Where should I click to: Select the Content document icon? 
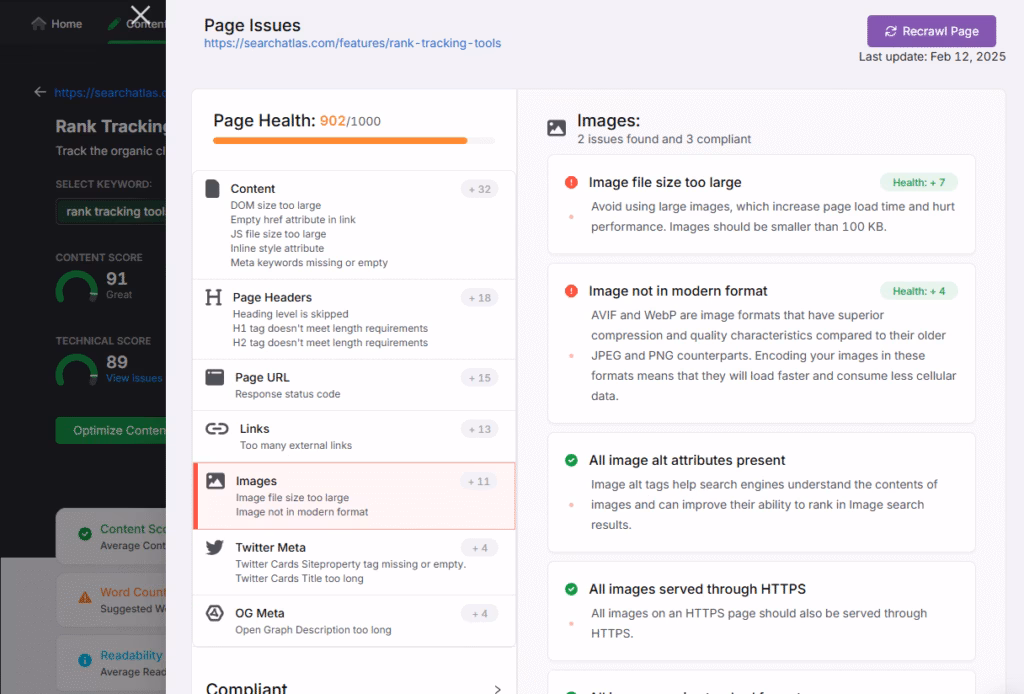(x=212, y=188)
